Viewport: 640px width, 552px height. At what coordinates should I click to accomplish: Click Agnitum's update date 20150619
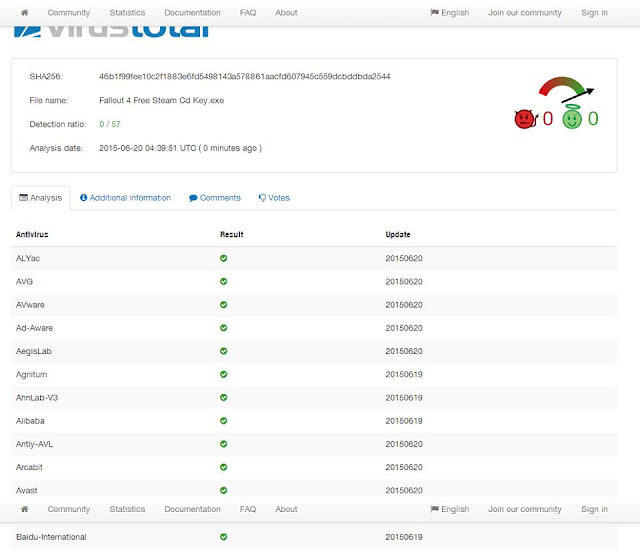404,374
